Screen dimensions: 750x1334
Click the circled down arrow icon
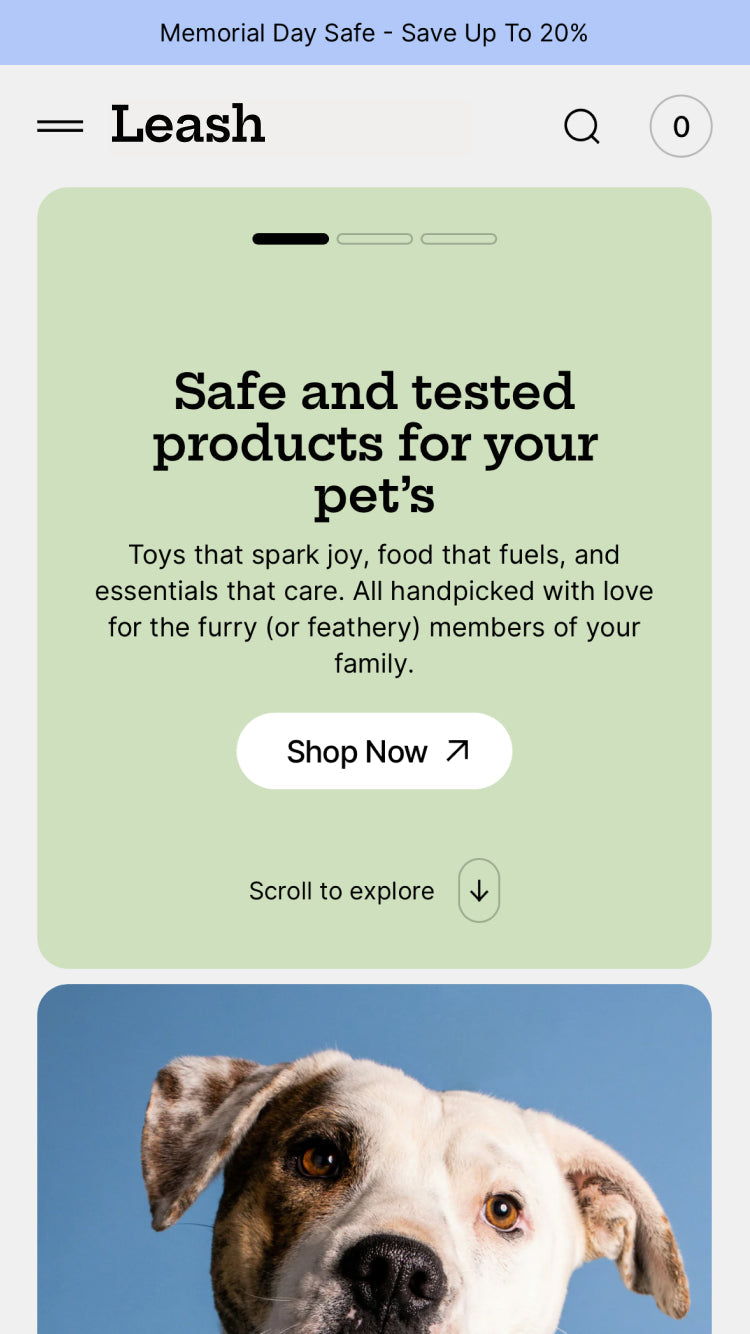point(479,890)
